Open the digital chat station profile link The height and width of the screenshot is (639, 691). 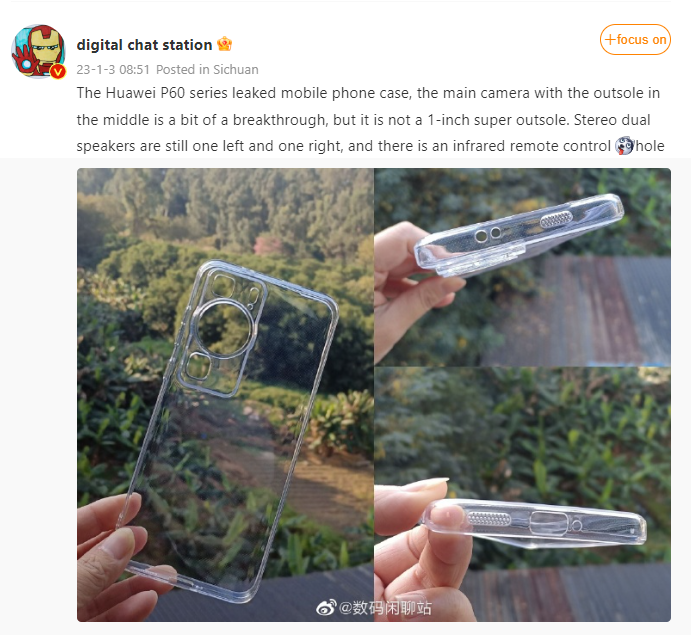pos(144,44)
